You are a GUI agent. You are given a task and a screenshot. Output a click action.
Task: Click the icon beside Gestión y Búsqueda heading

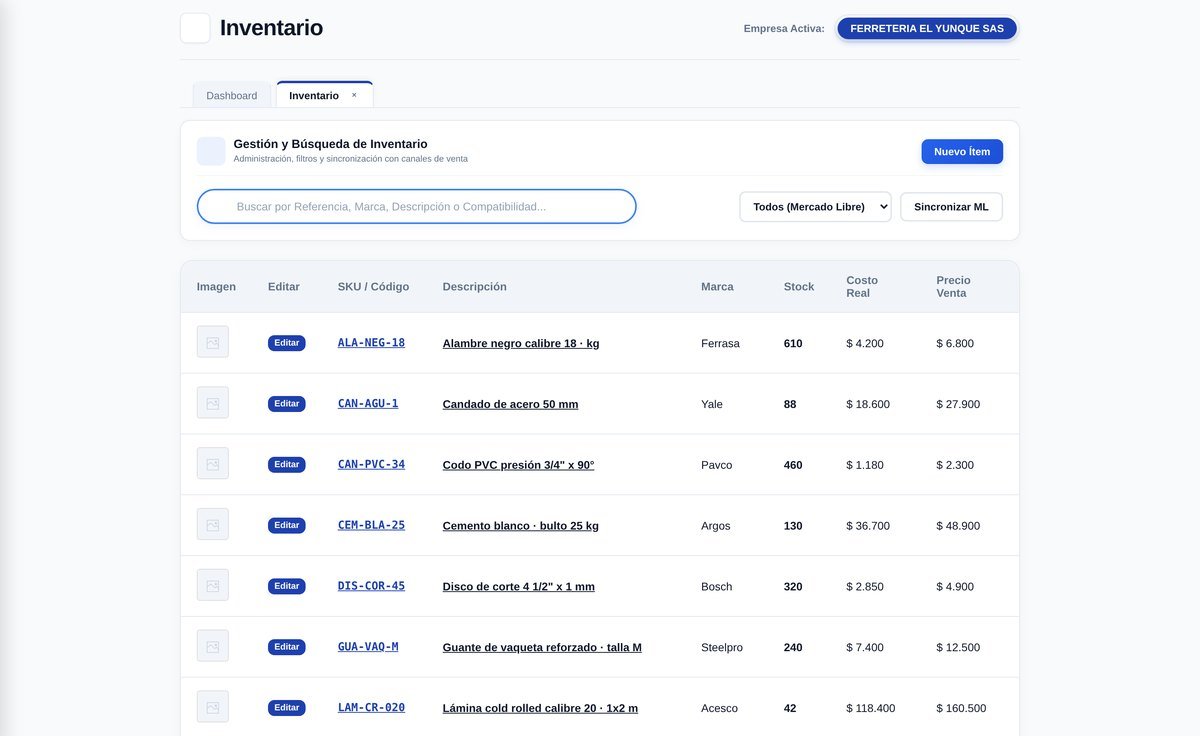click(211, 151)
